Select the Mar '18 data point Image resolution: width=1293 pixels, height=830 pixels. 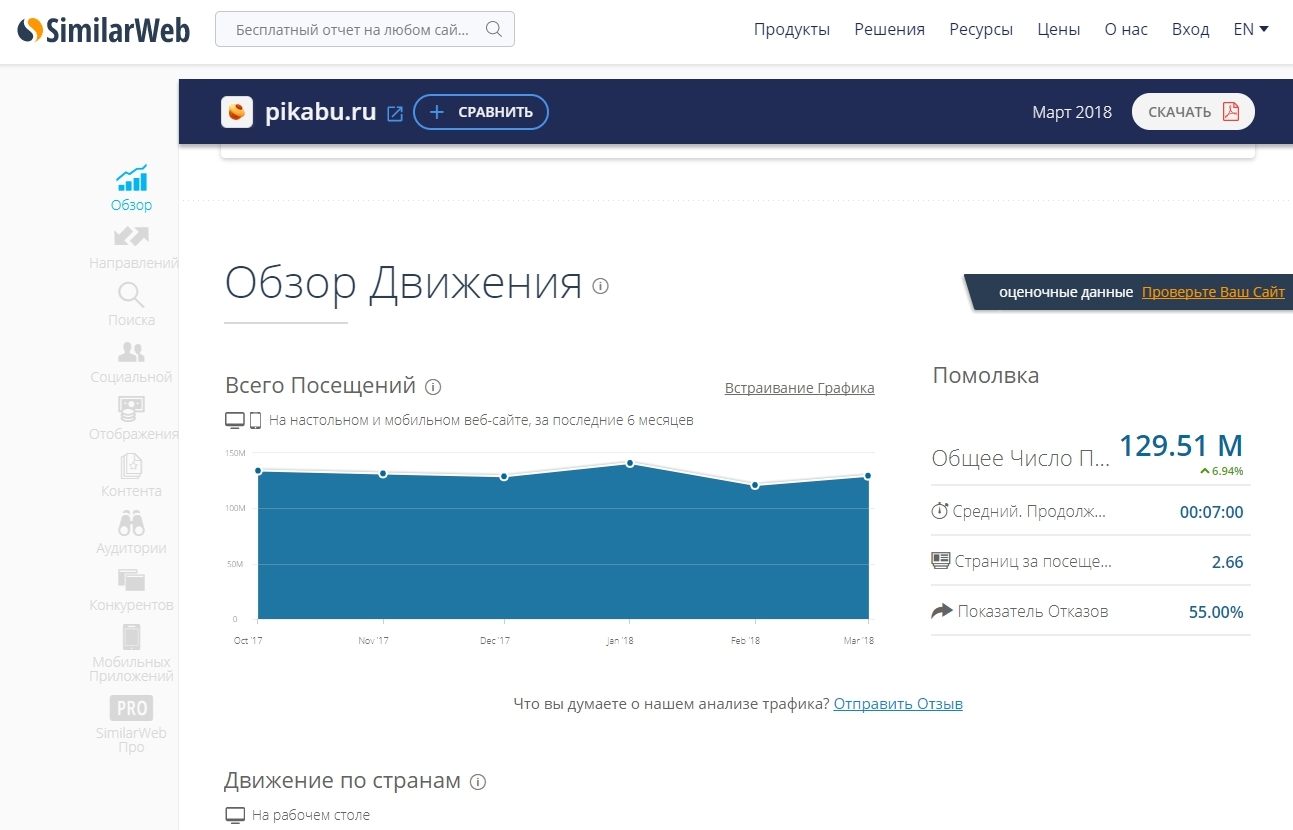coord(868,476)
